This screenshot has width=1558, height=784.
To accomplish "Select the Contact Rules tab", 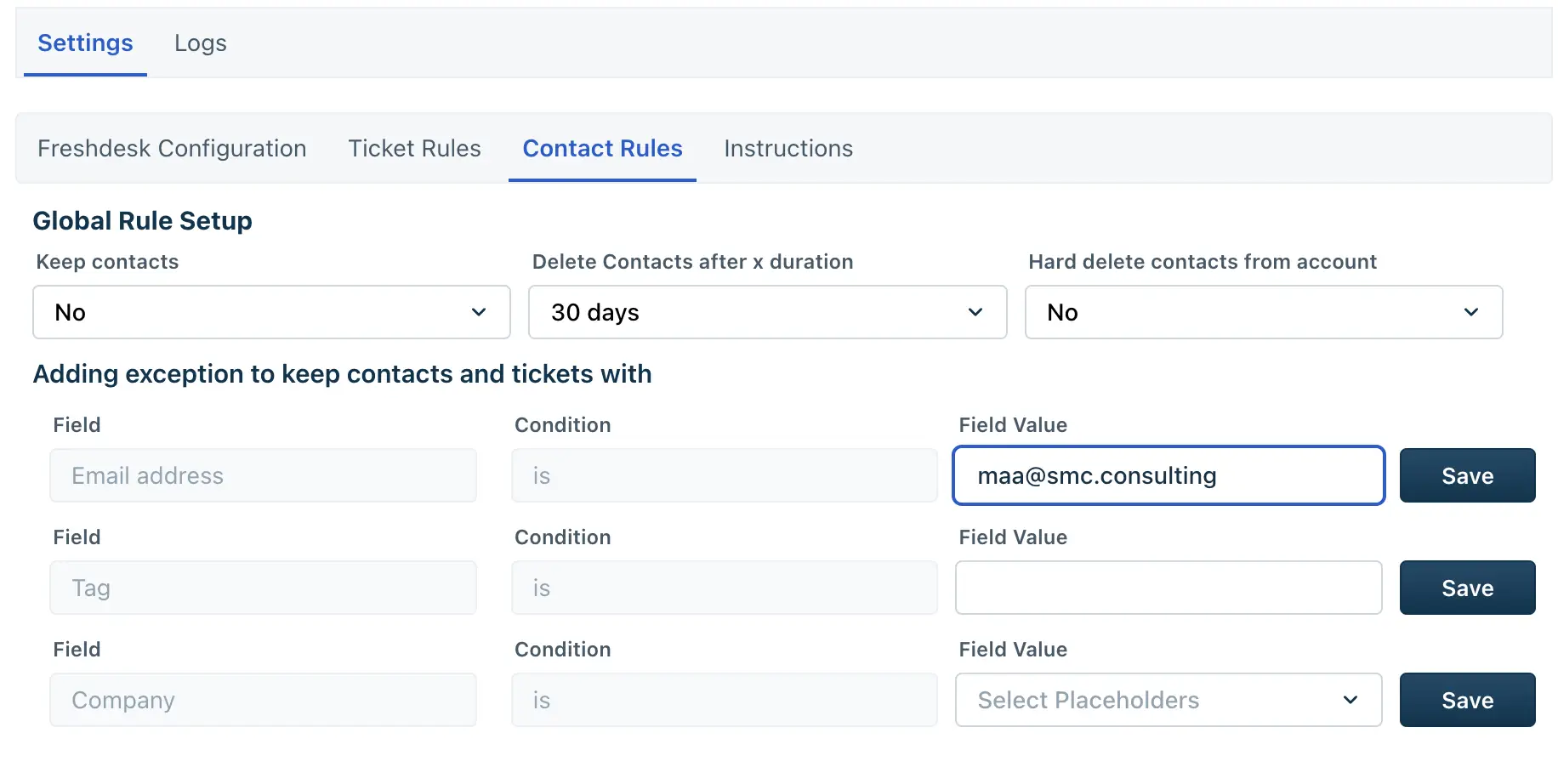I will (x=602, y=149).
